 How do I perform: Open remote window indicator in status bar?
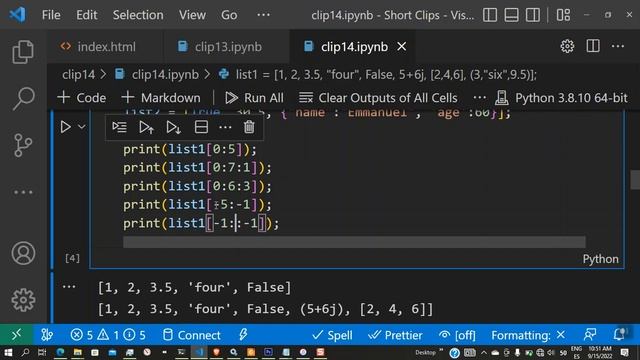coord(16,335)
